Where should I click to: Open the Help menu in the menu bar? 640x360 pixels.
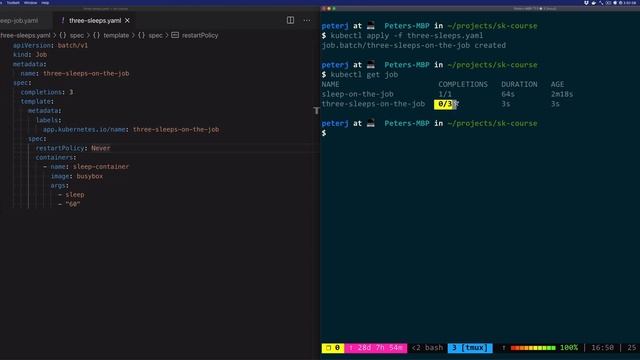[x=45, y=2]
